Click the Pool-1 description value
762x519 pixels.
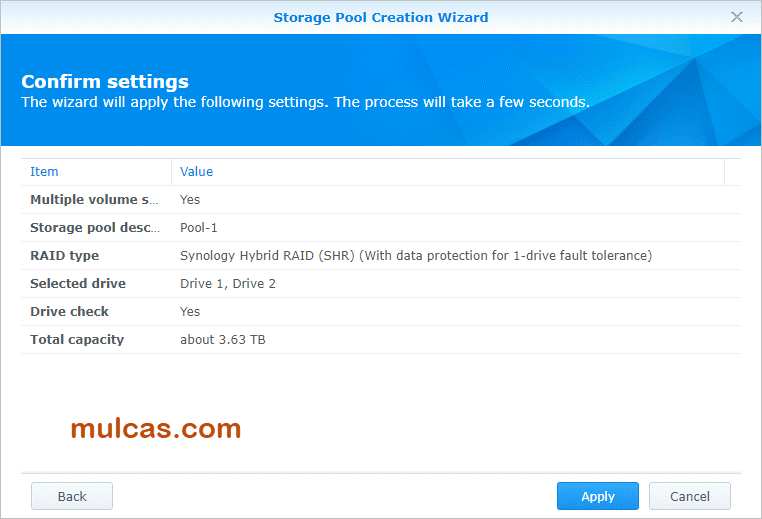(x=199, y=228)
